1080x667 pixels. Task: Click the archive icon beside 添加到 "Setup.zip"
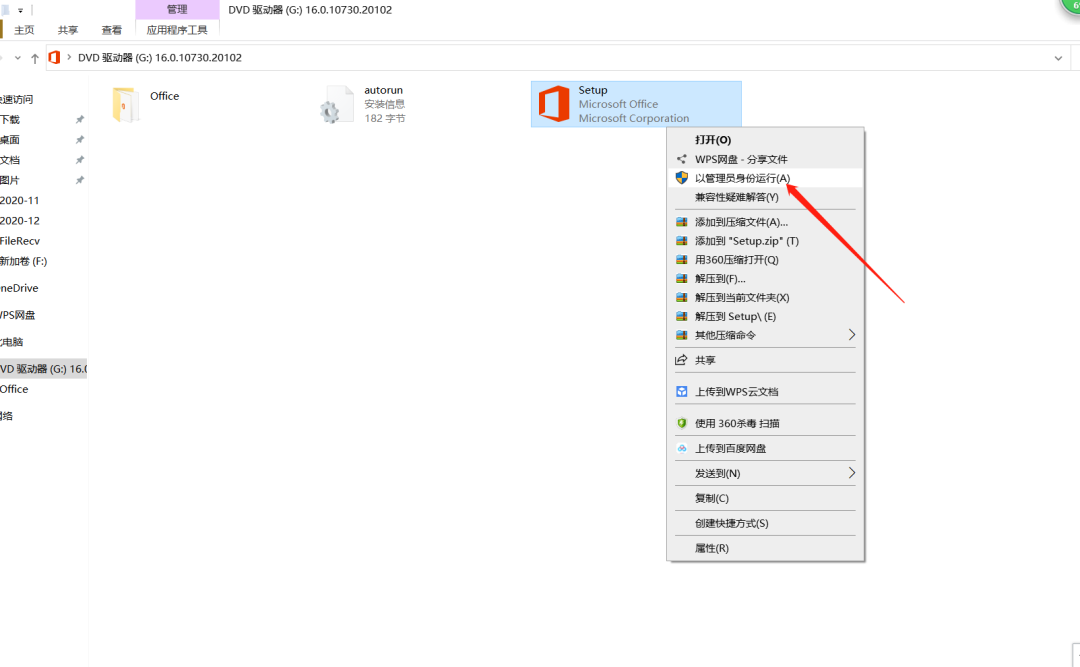pyautogui.click(x=682, y=240)
